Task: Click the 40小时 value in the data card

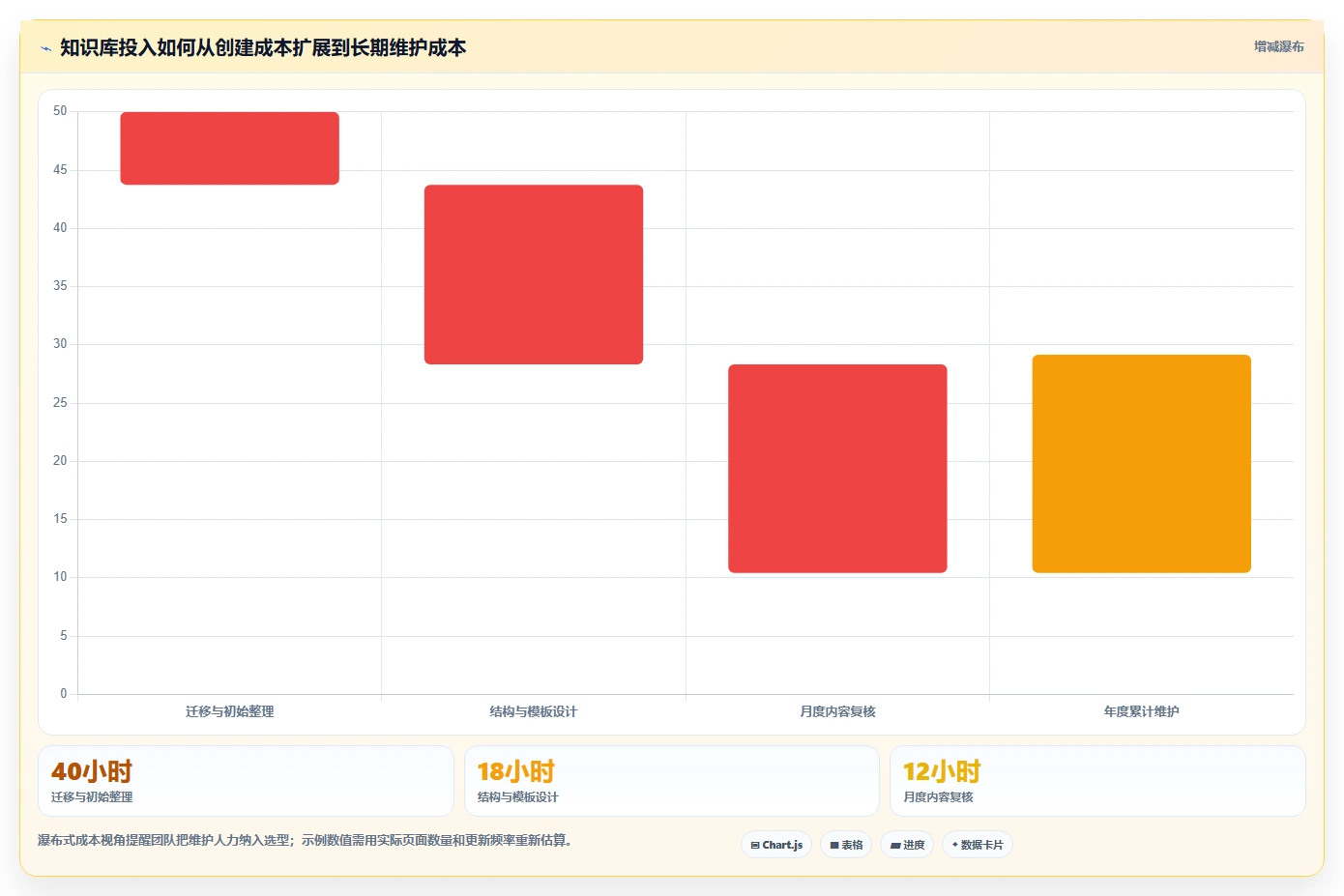Action: click(x=92, y=771)
